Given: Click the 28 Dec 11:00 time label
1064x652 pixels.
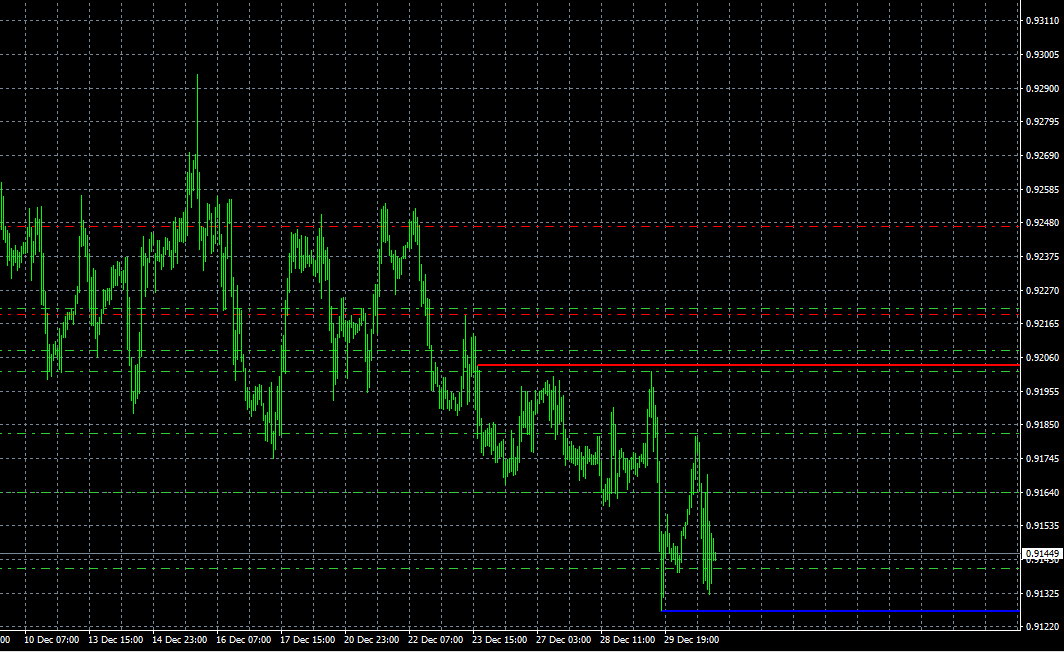Looking at the screenshot, I should point(627,640).
